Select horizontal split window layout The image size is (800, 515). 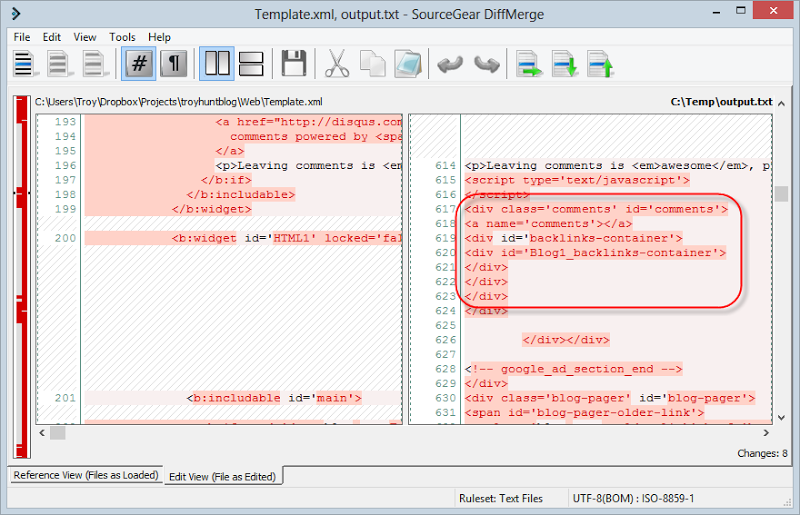(251, 64)
